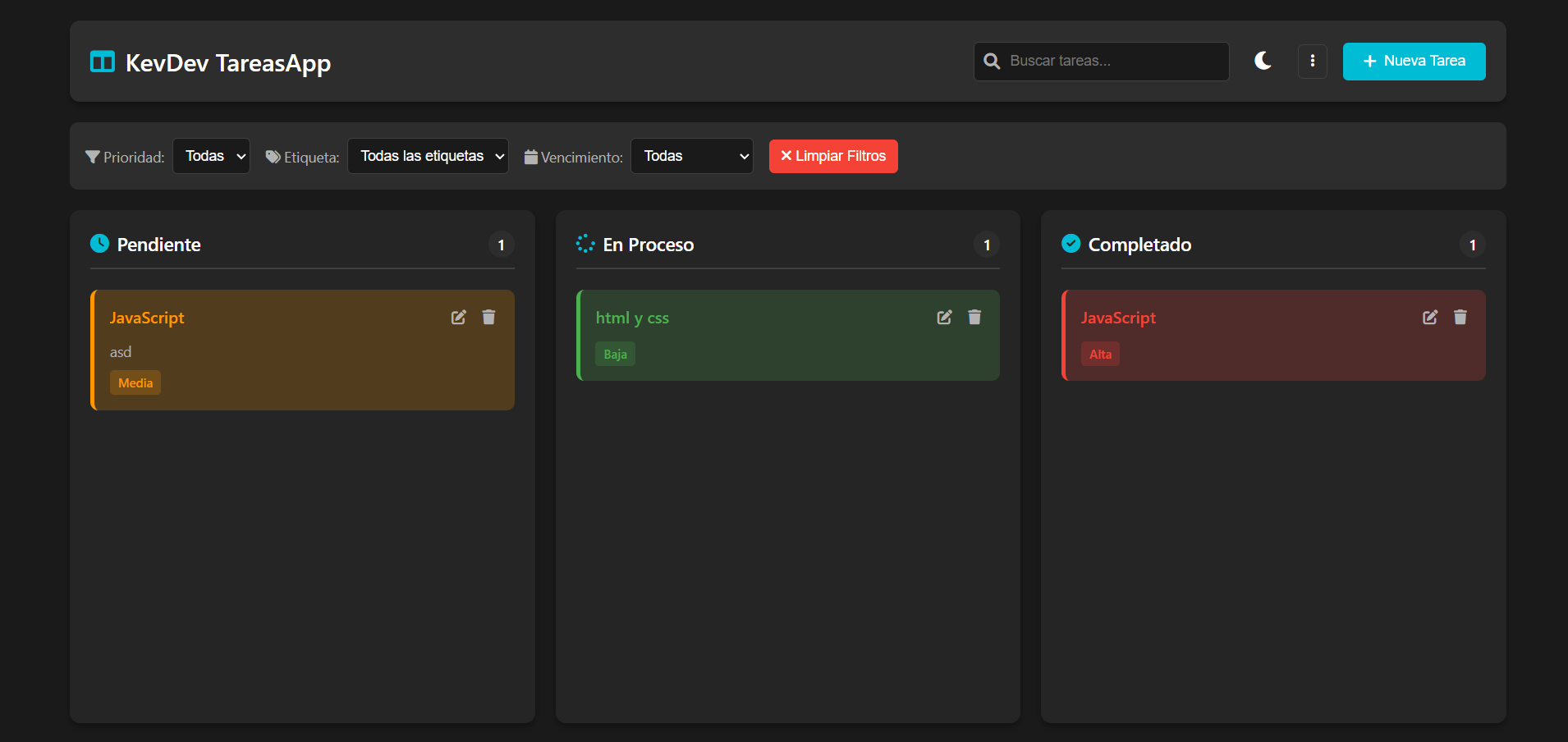Open the Prioridad filter dropdown
This screenshot has width=1568, height=742.
pos(212,156)
